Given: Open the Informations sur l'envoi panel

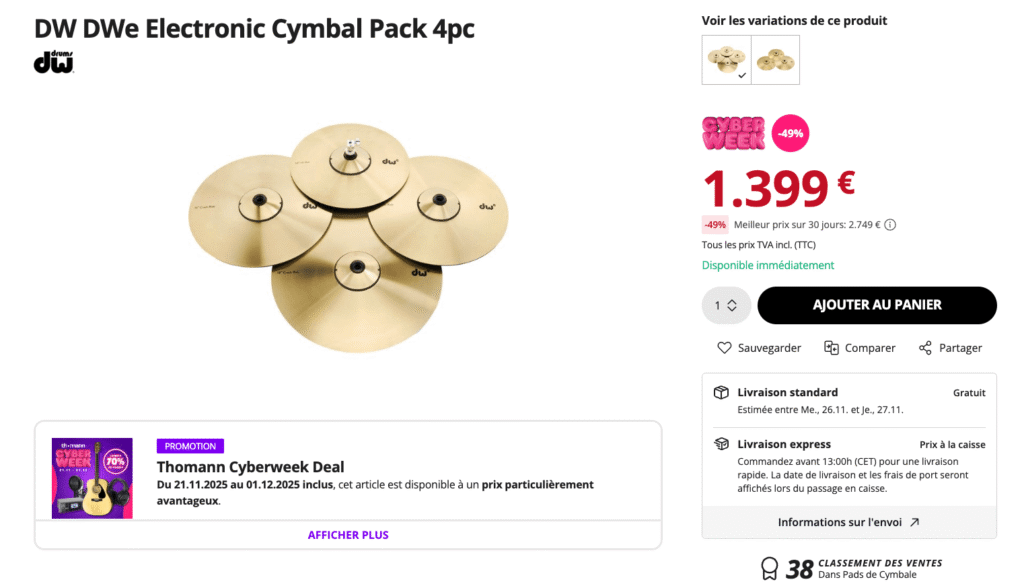Looking at the screenshot, I should (851, 521).
